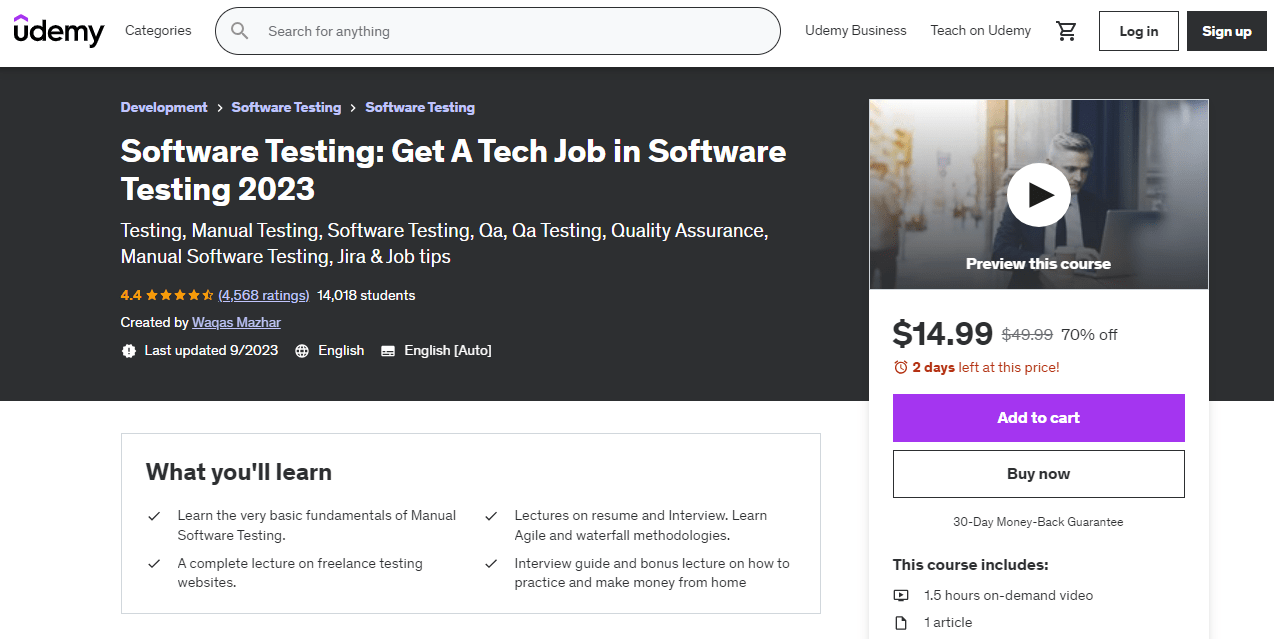Open instructor Waqas Mazhar's profile
1274x639 pixels.
(236, 322)
